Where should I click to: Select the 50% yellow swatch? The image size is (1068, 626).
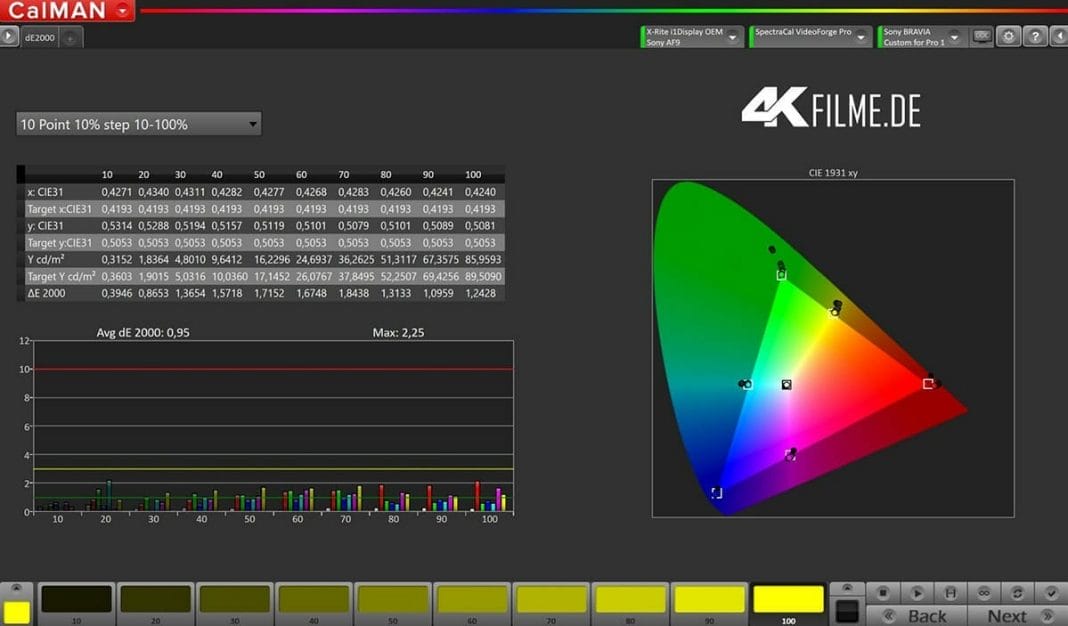393,600
